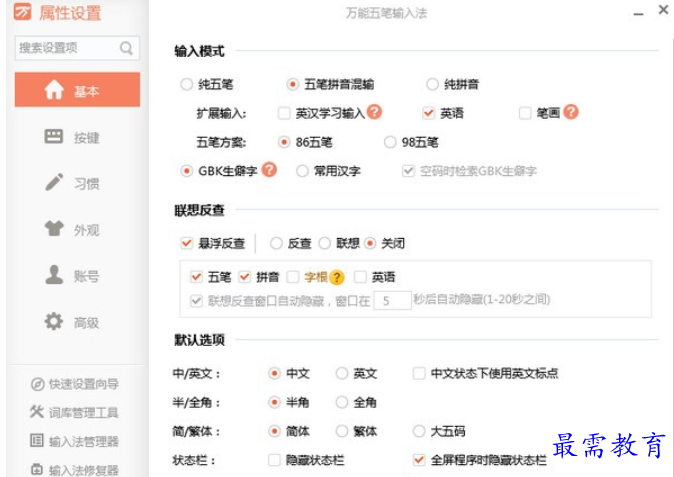674x477 pixels.
Task: Select 大五码 character option
Action: [419, 431]
